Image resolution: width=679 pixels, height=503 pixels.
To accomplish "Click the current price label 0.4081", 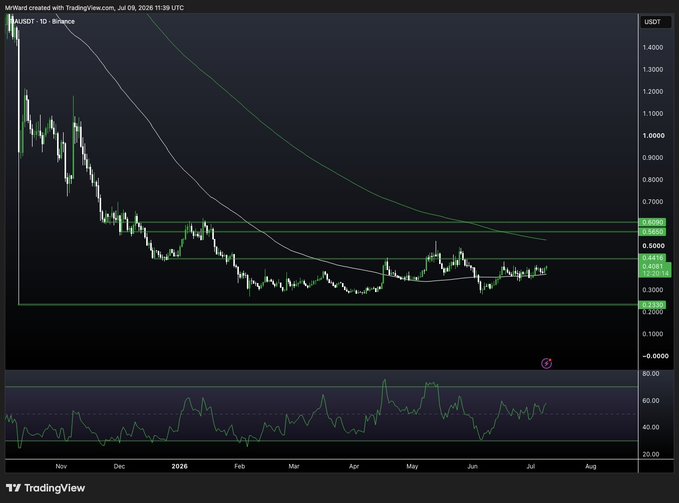I will [x=653, y=266].
